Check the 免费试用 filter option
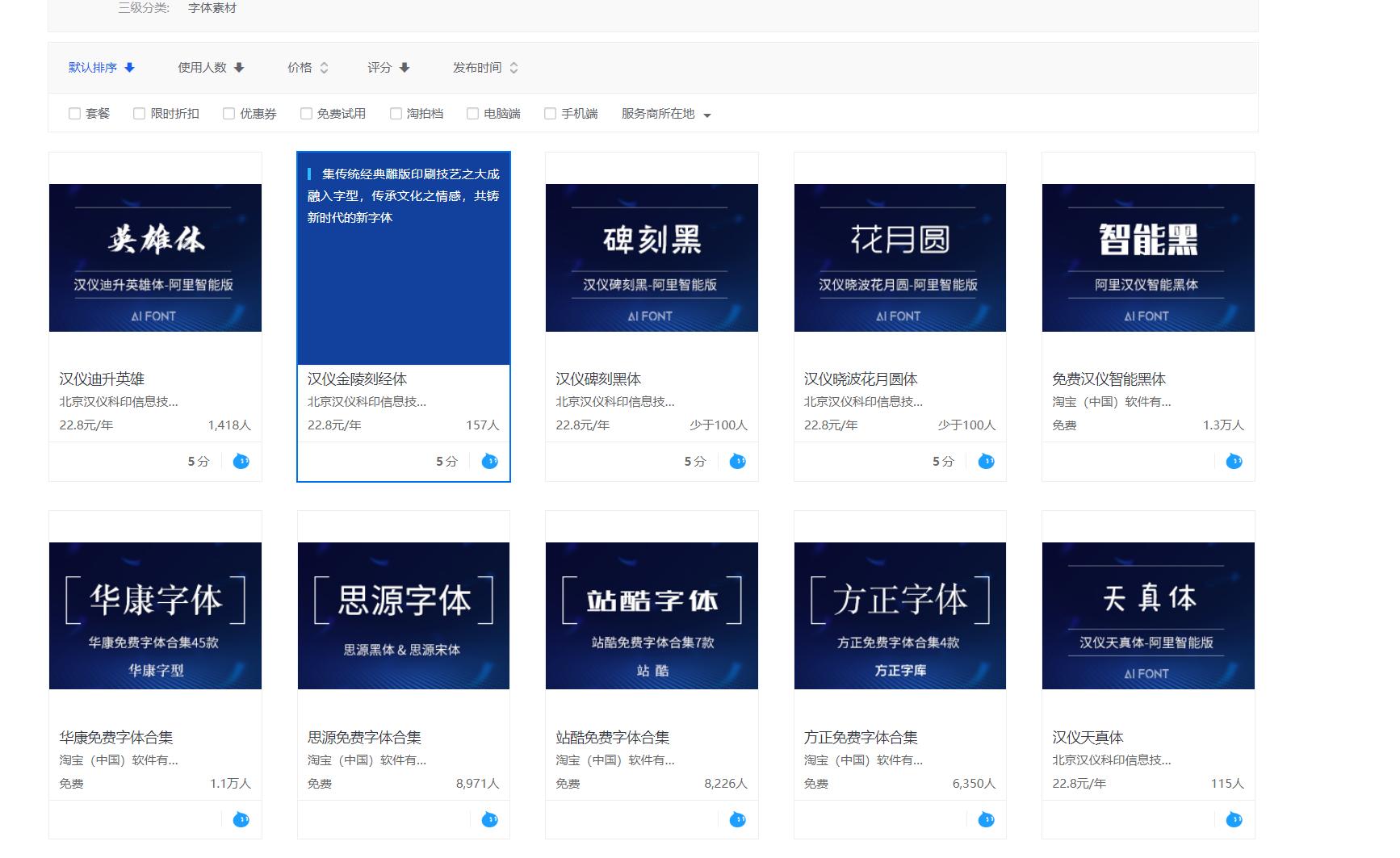 pos(305,113)
